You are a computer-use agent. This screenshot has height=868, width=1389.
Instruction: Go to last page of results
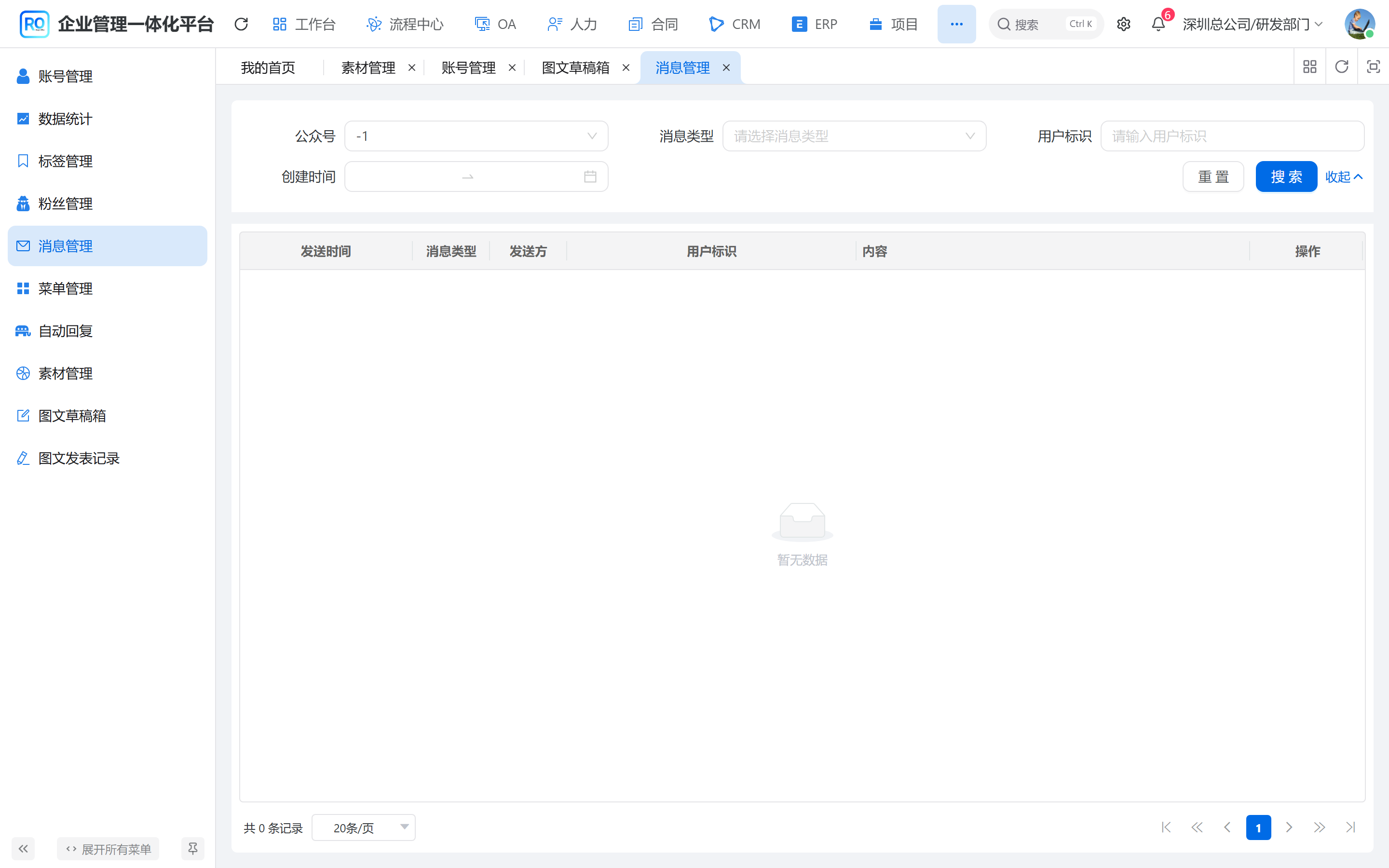click(1350, 827)
